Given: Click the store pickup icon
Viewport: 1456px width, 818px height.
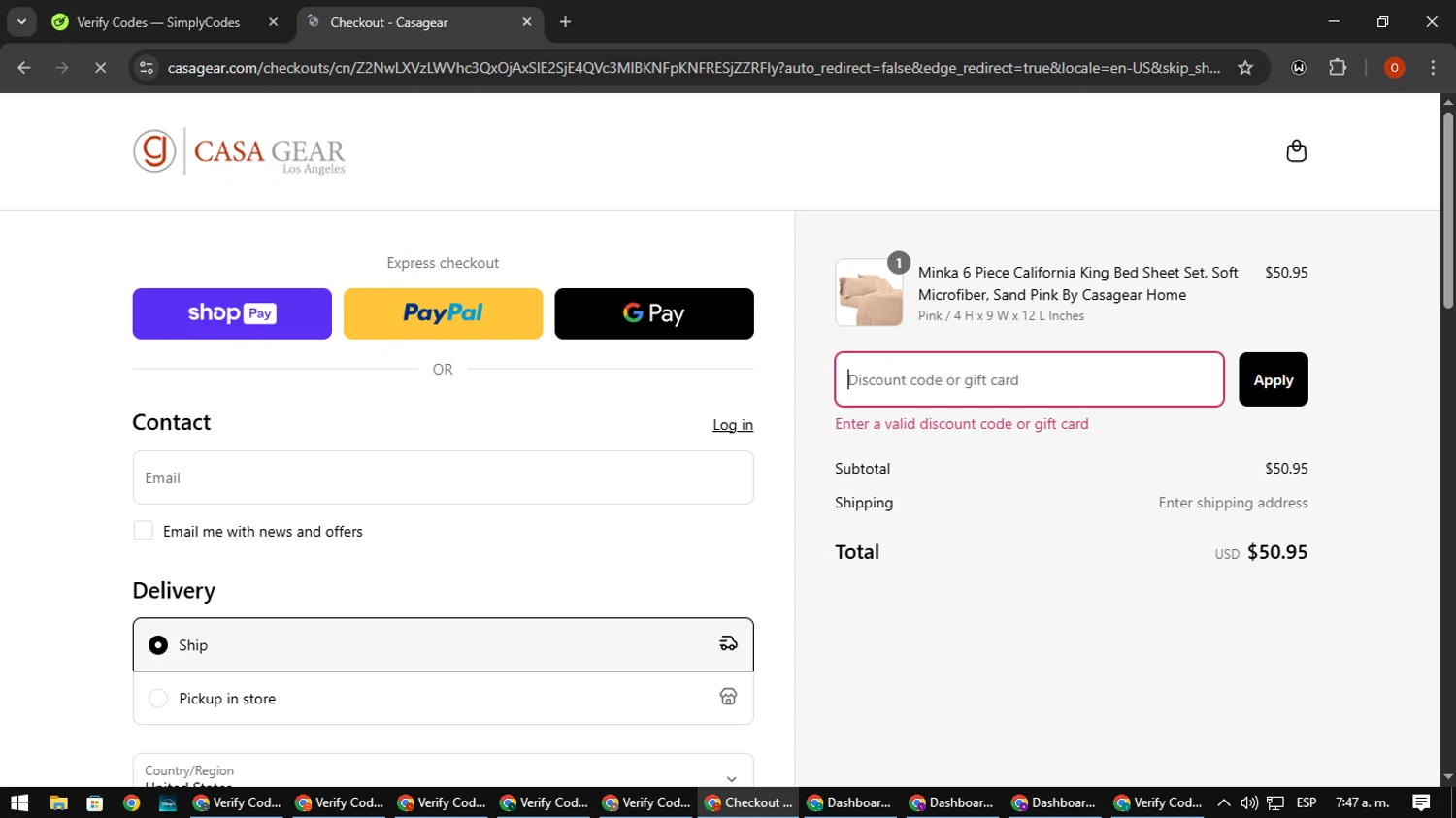Looking at the screenshot, I should [728, 697].
